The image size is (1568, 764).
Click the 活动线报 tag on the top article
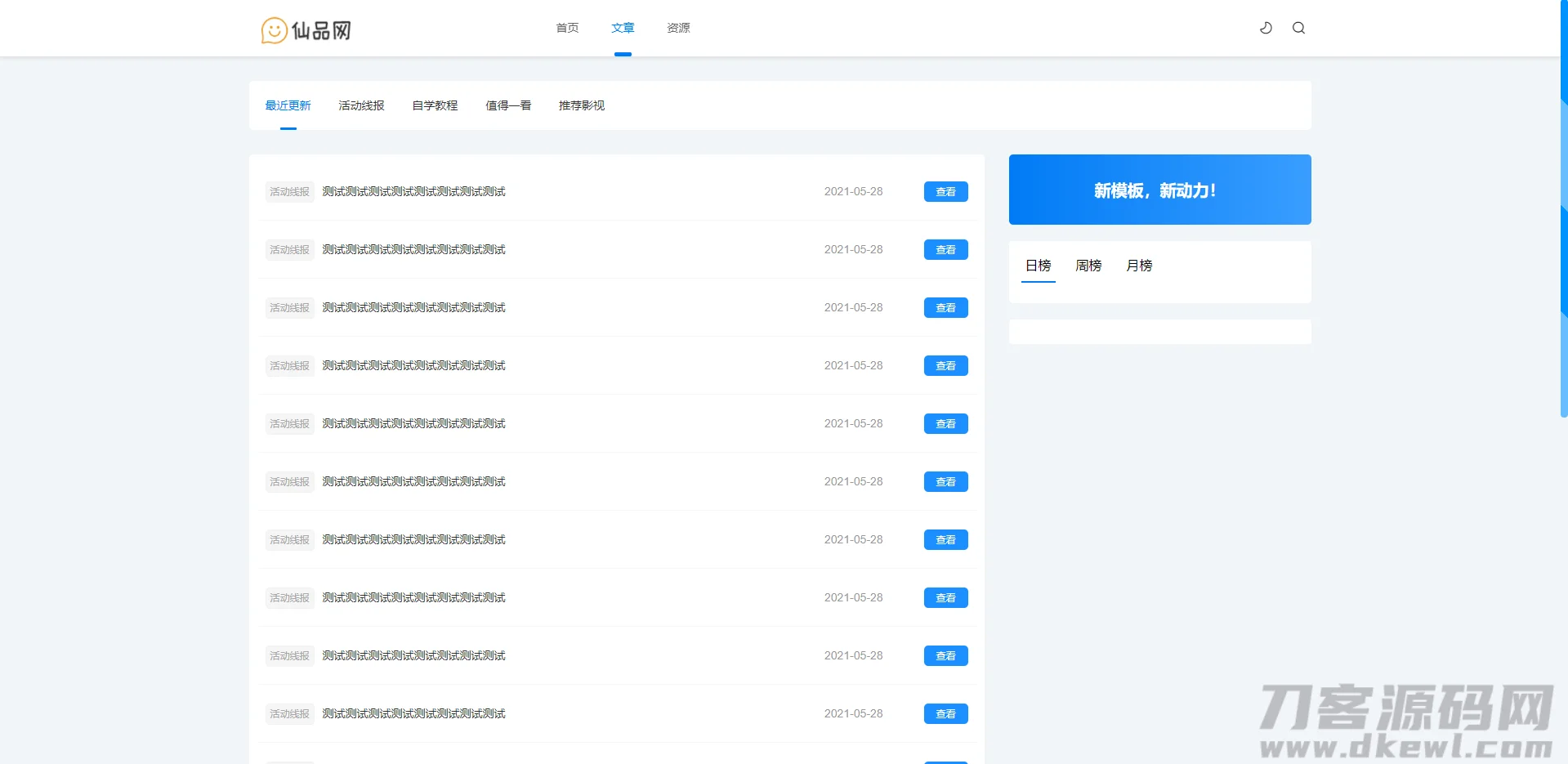click(288, 191)
